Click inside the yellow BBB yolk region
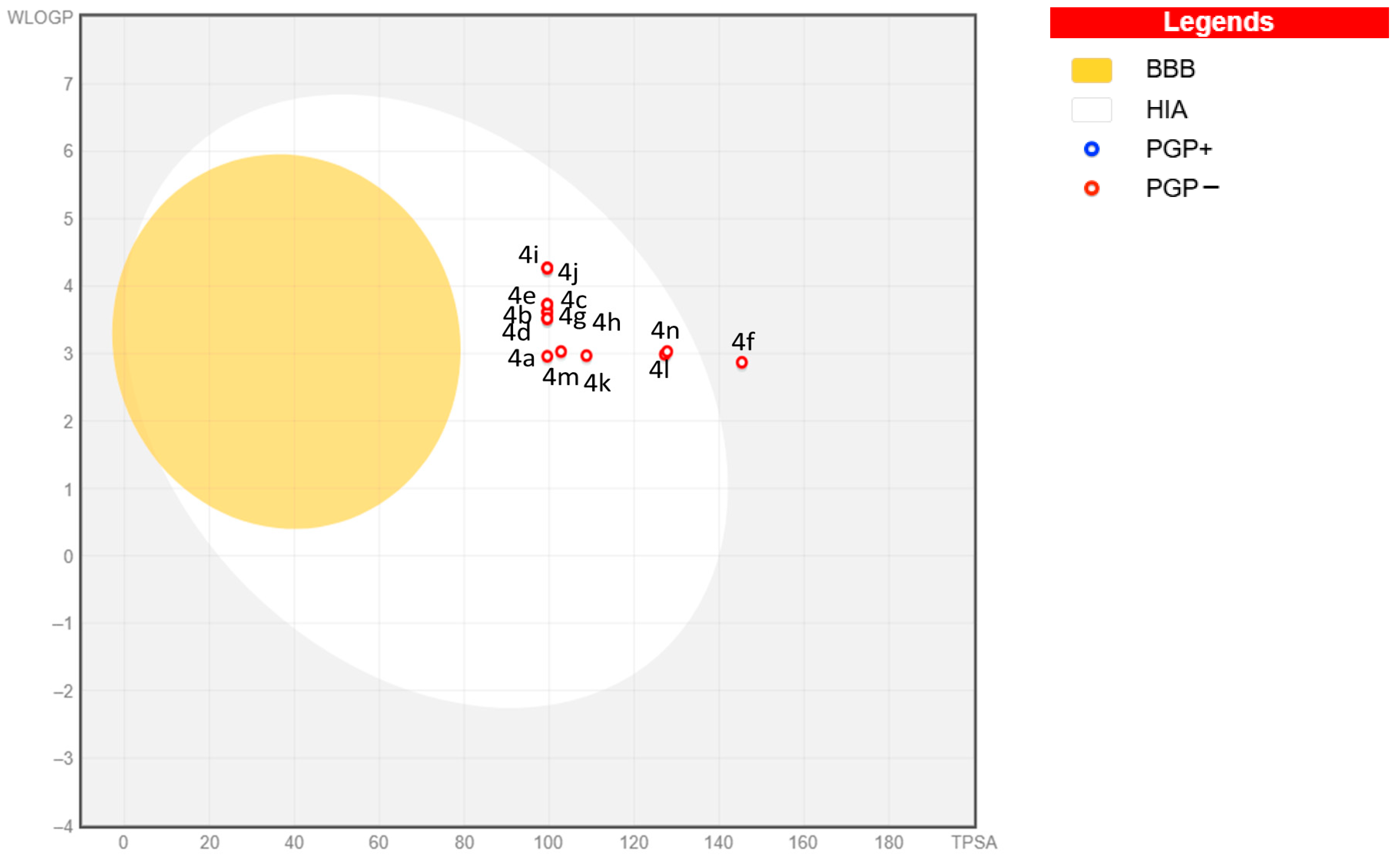This screenshot has width=1400, height=856. pyautogui.click(x=284, y=341)
